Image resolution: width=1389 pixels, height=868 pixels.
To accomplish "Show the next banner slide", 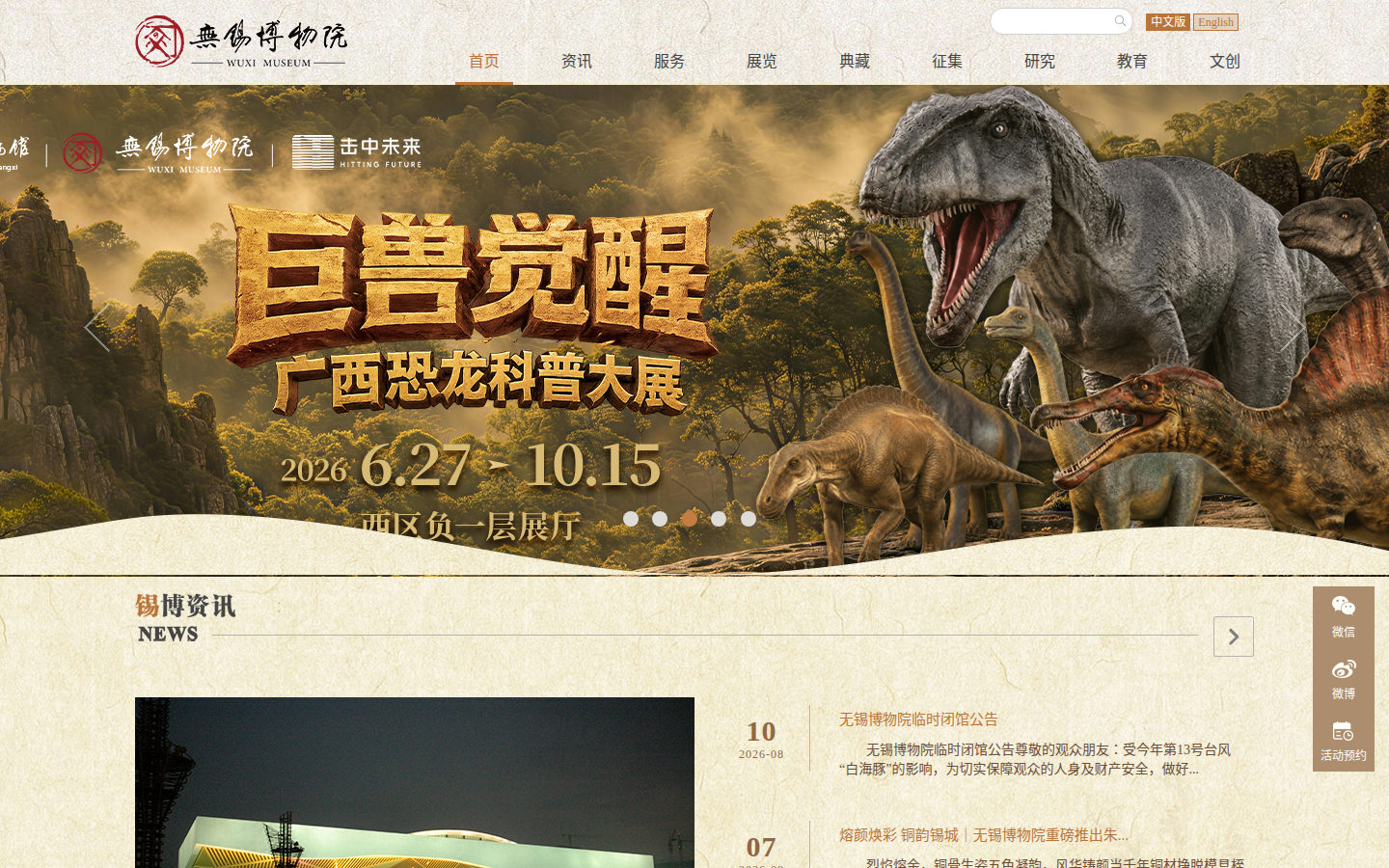I will click(x=1292, y=328).
